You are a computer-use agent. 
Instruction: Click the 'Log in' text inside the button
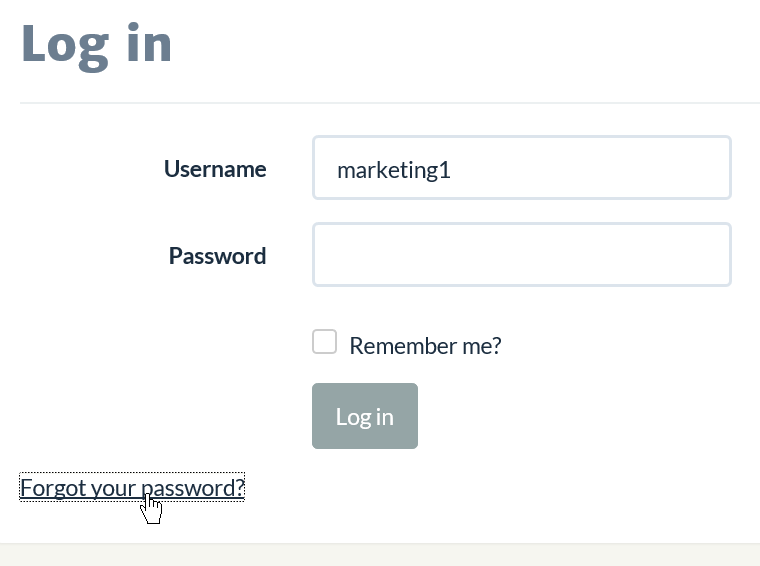[x=364, y=417]
